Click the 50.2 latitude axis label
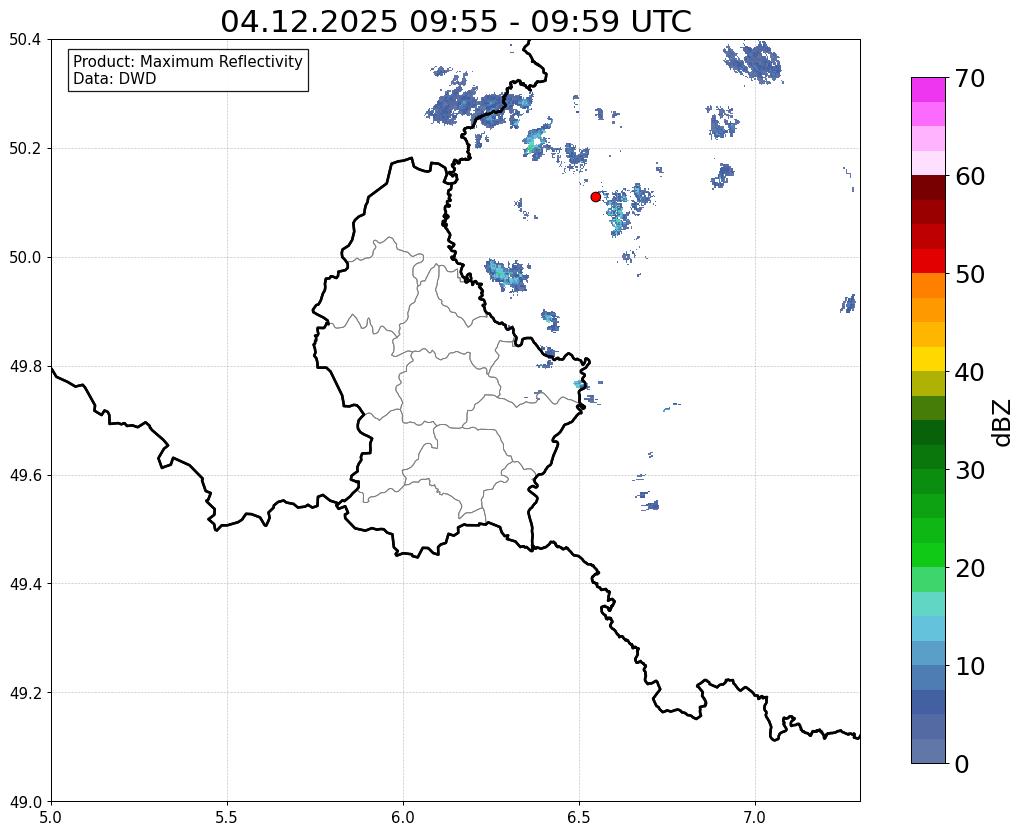This screenshot has height=834, width=1023. tap(25, 149)
